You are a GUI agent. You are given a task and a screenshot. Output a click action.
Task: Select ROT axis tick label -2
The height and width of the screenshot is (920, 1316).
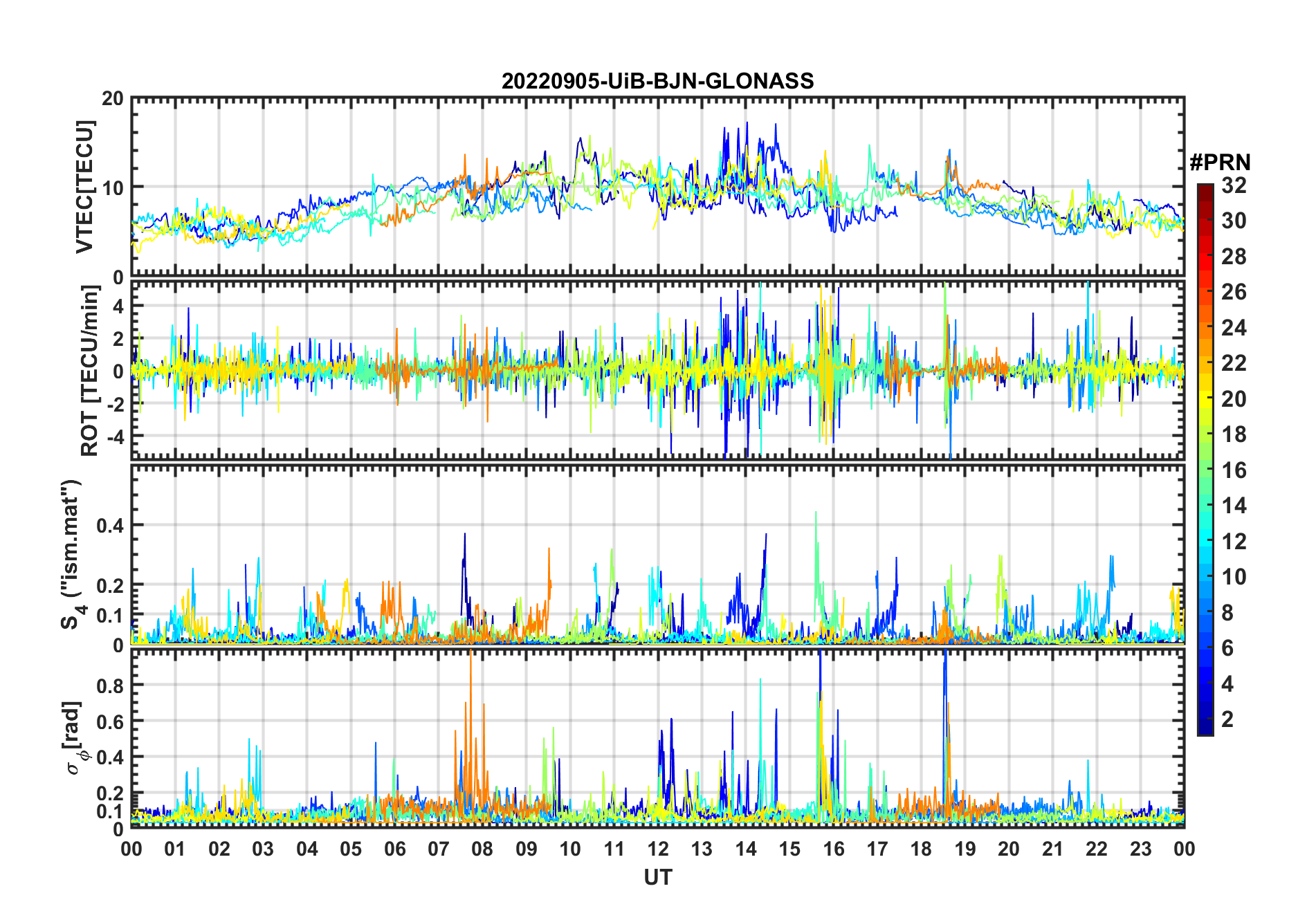114,405
